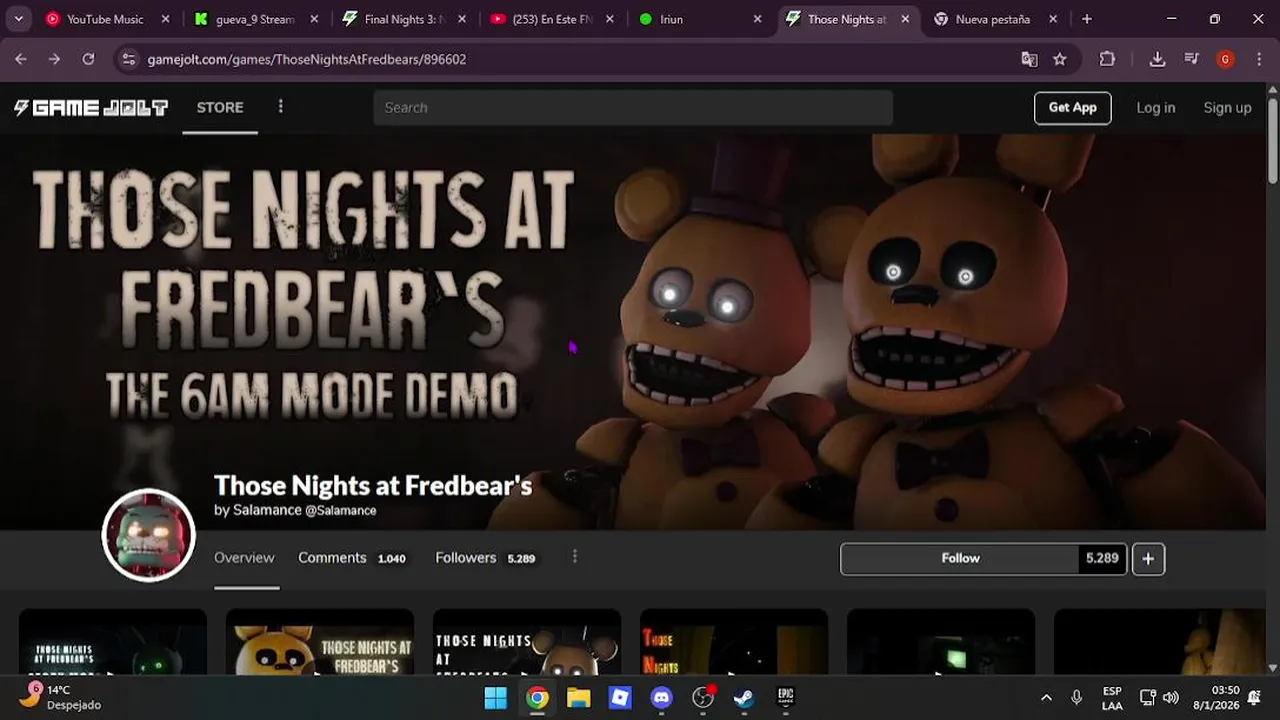Image resolution: width=1280 pixels, height=720 pixels.
Task: Launch Roblox from the taskbar
Action: coord(620,697)
